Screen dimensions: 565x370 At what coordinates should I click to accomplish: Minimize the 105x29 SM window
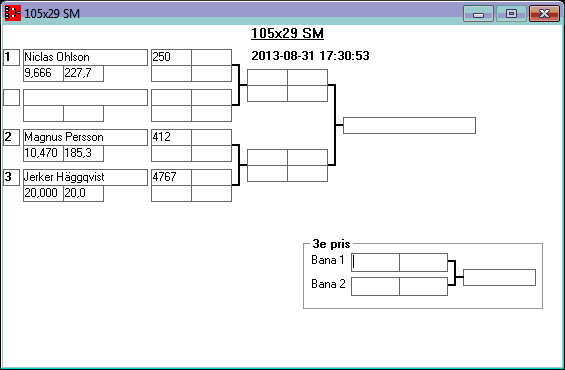tap(478, 14)
